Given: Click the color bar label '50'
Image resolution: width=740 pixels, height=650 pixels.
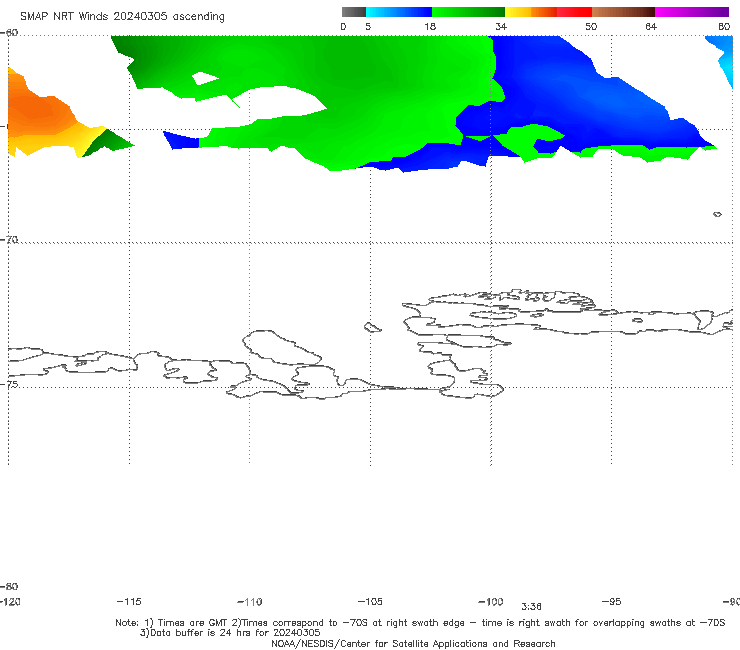Looking at the screenshot, I should click(591, 27).
